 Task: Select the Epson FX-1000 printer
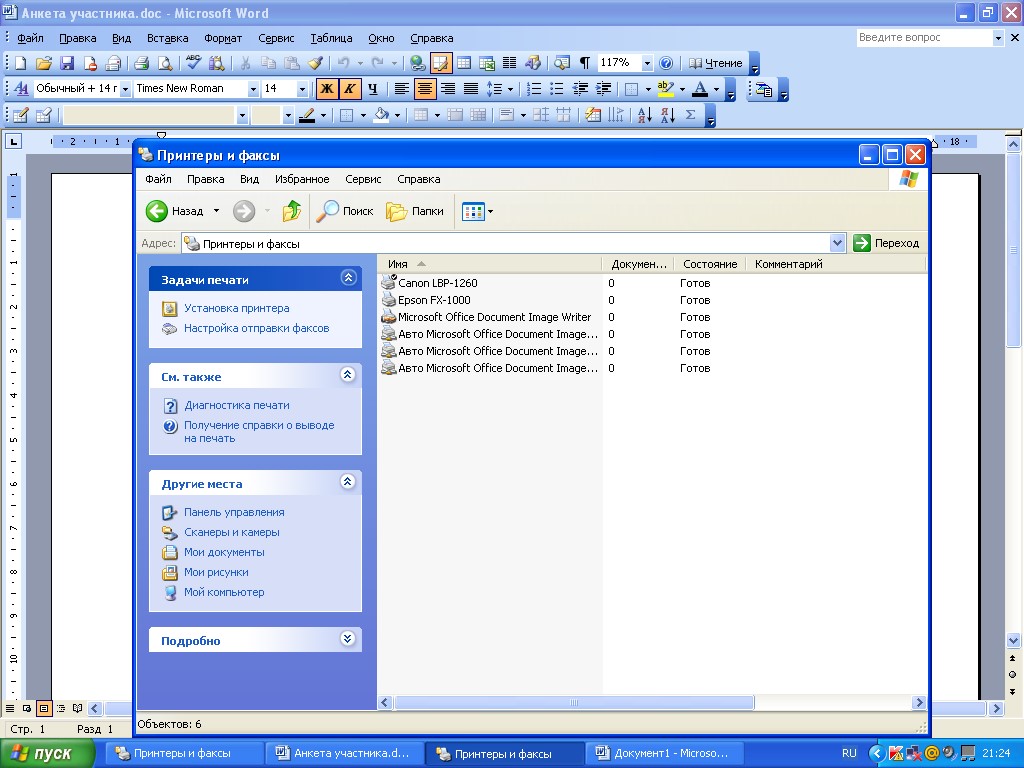433,300
